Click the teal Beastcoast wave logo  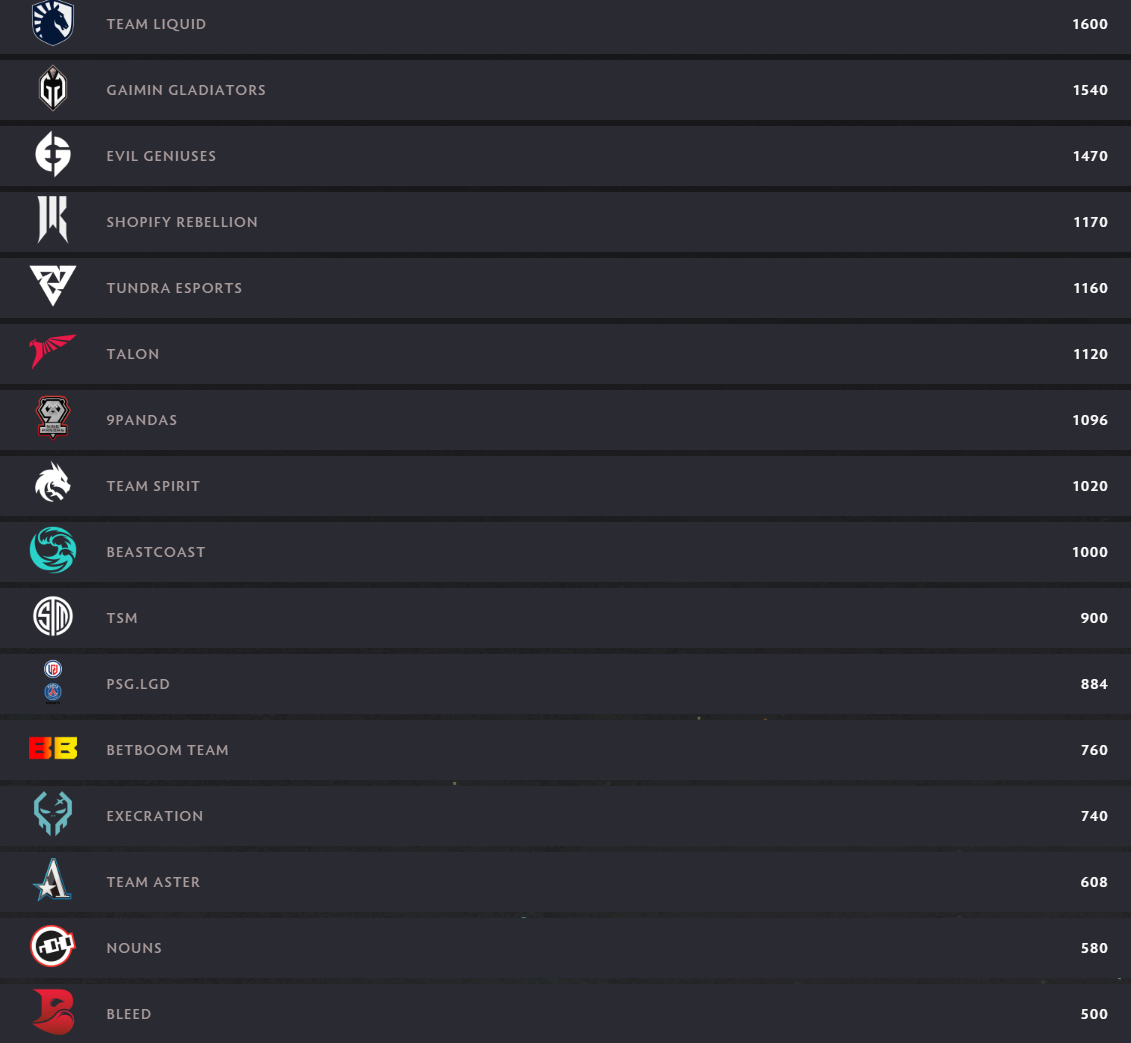pos(53,550)
